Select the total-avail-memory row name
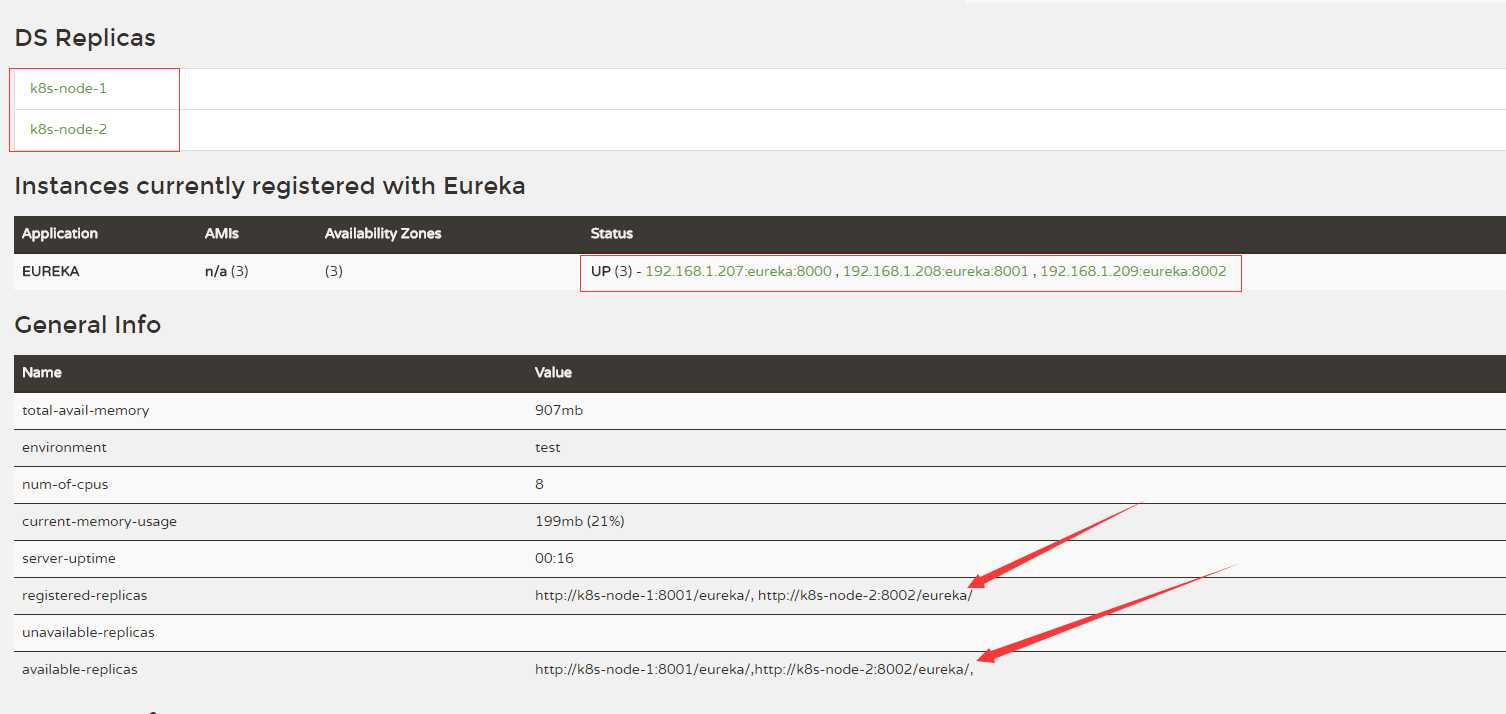The image size is (1506, 714). [86, 411]
